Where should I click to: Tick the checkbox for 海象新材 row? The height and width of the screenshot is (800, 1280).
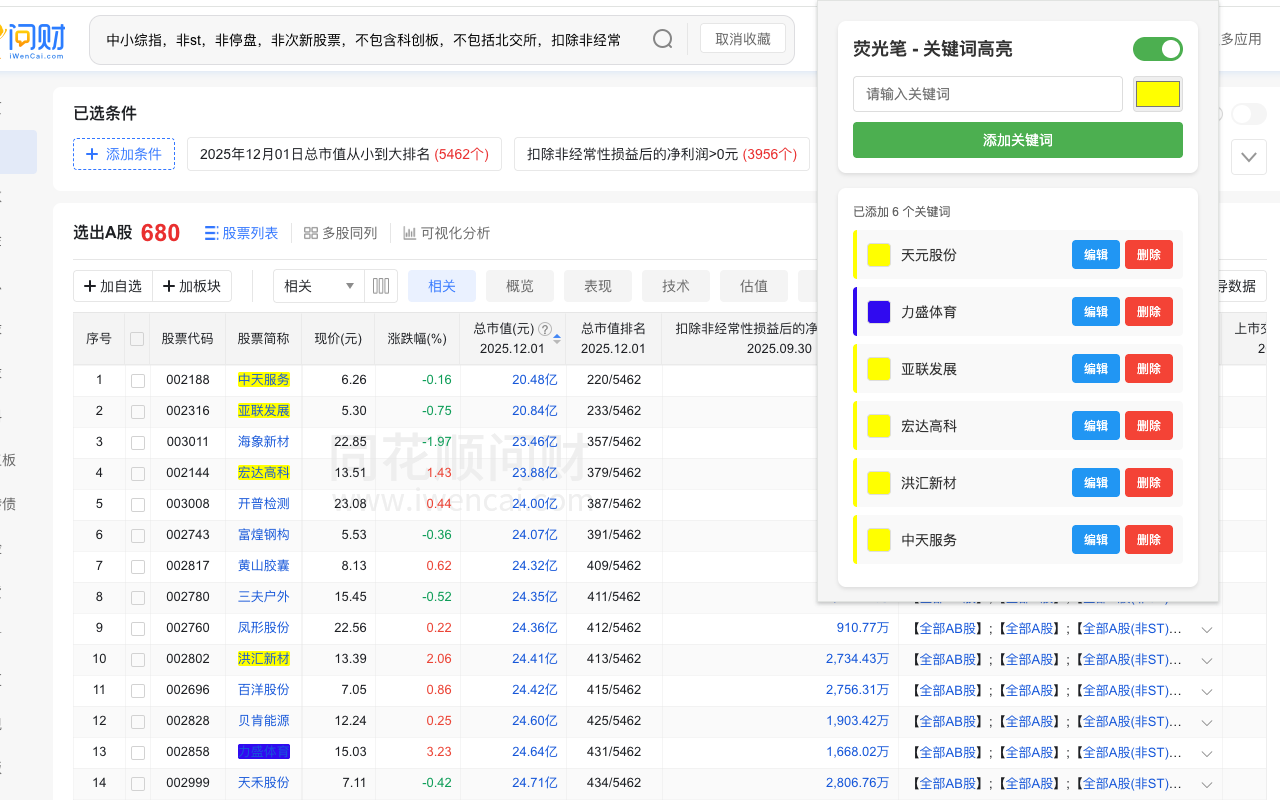(138, 442)
